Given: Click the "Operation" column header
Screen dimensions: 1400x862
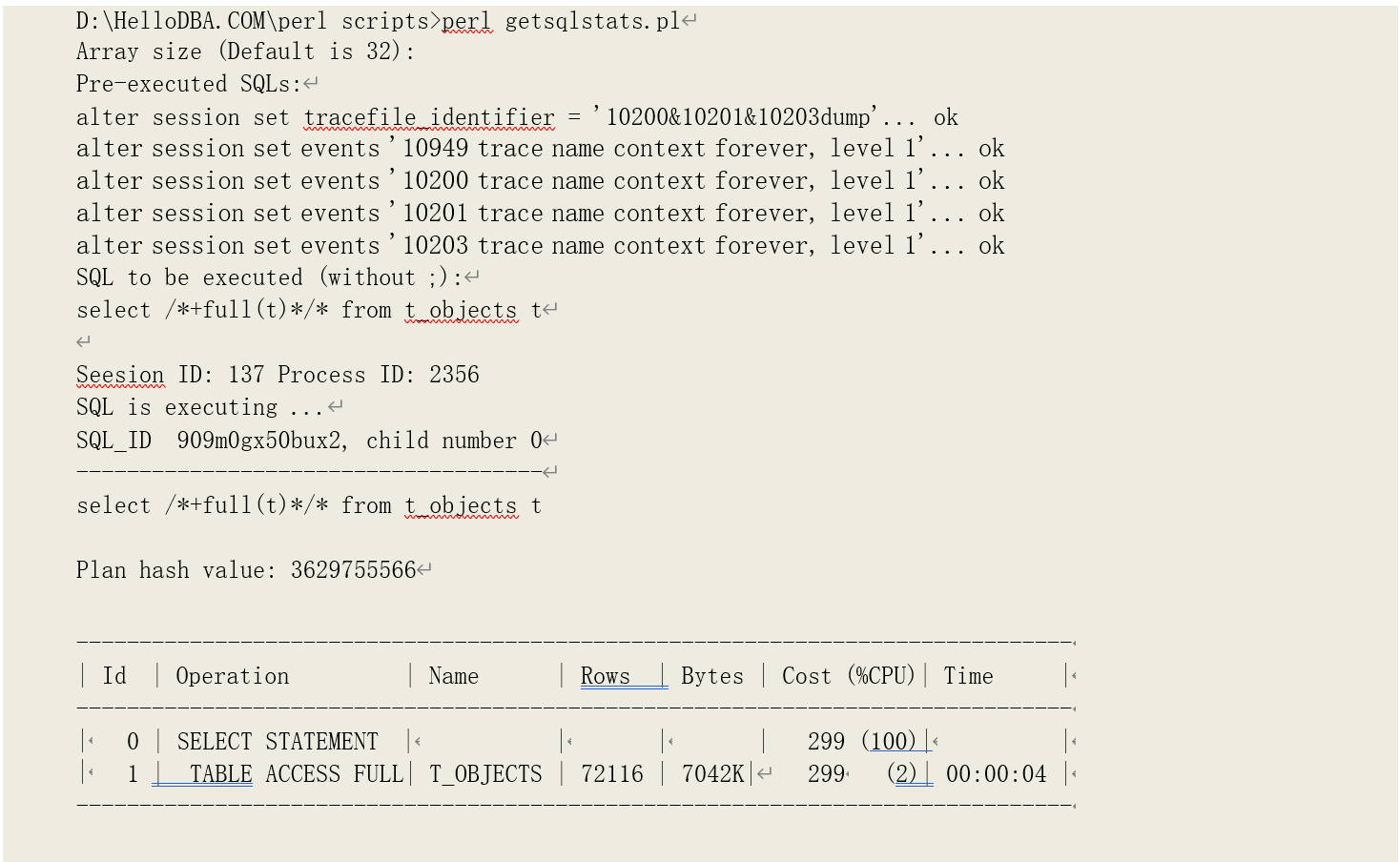Looking at the screenshot, I should (x=232, y=676).
